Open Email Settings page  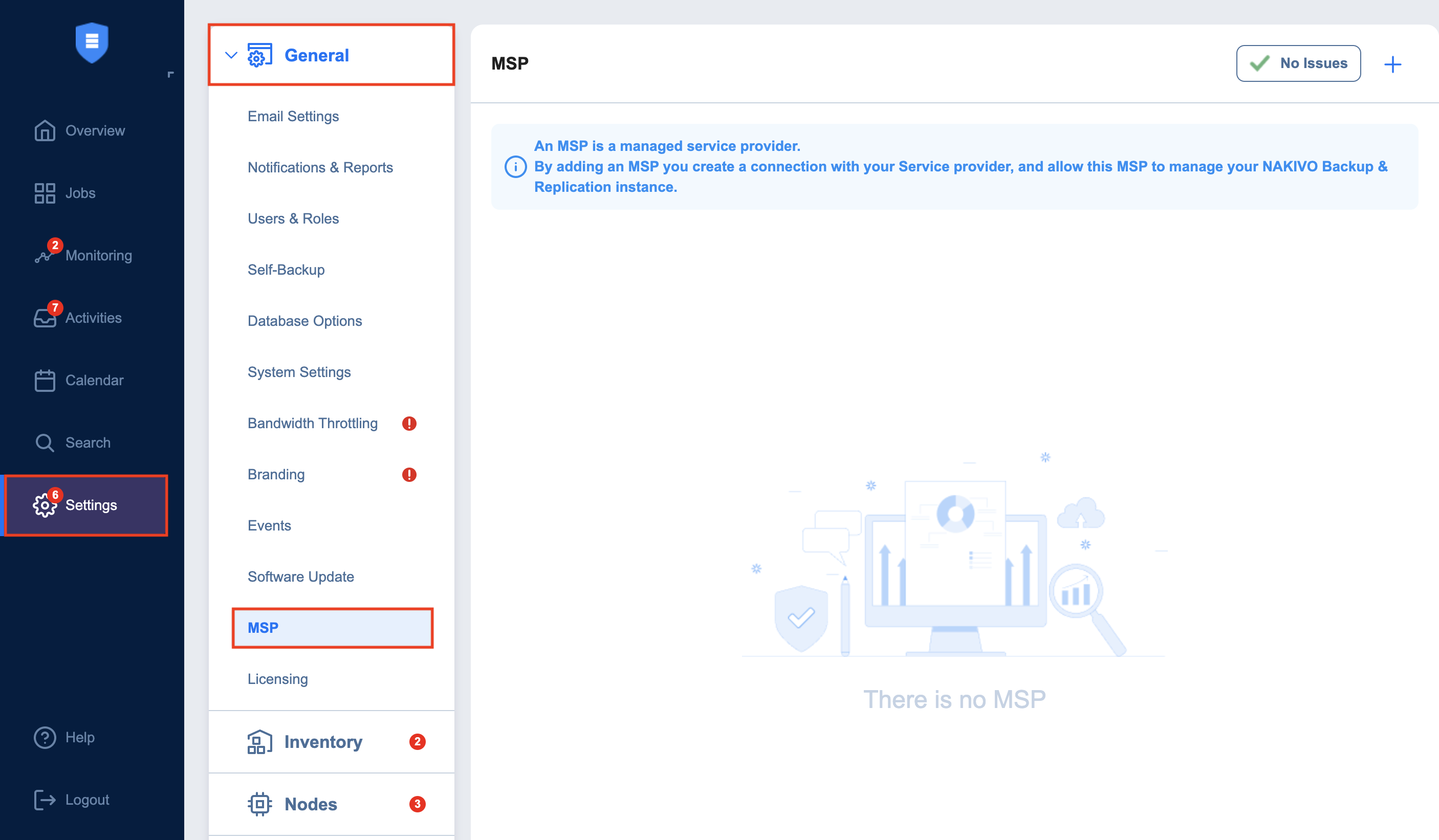point(293,117)
